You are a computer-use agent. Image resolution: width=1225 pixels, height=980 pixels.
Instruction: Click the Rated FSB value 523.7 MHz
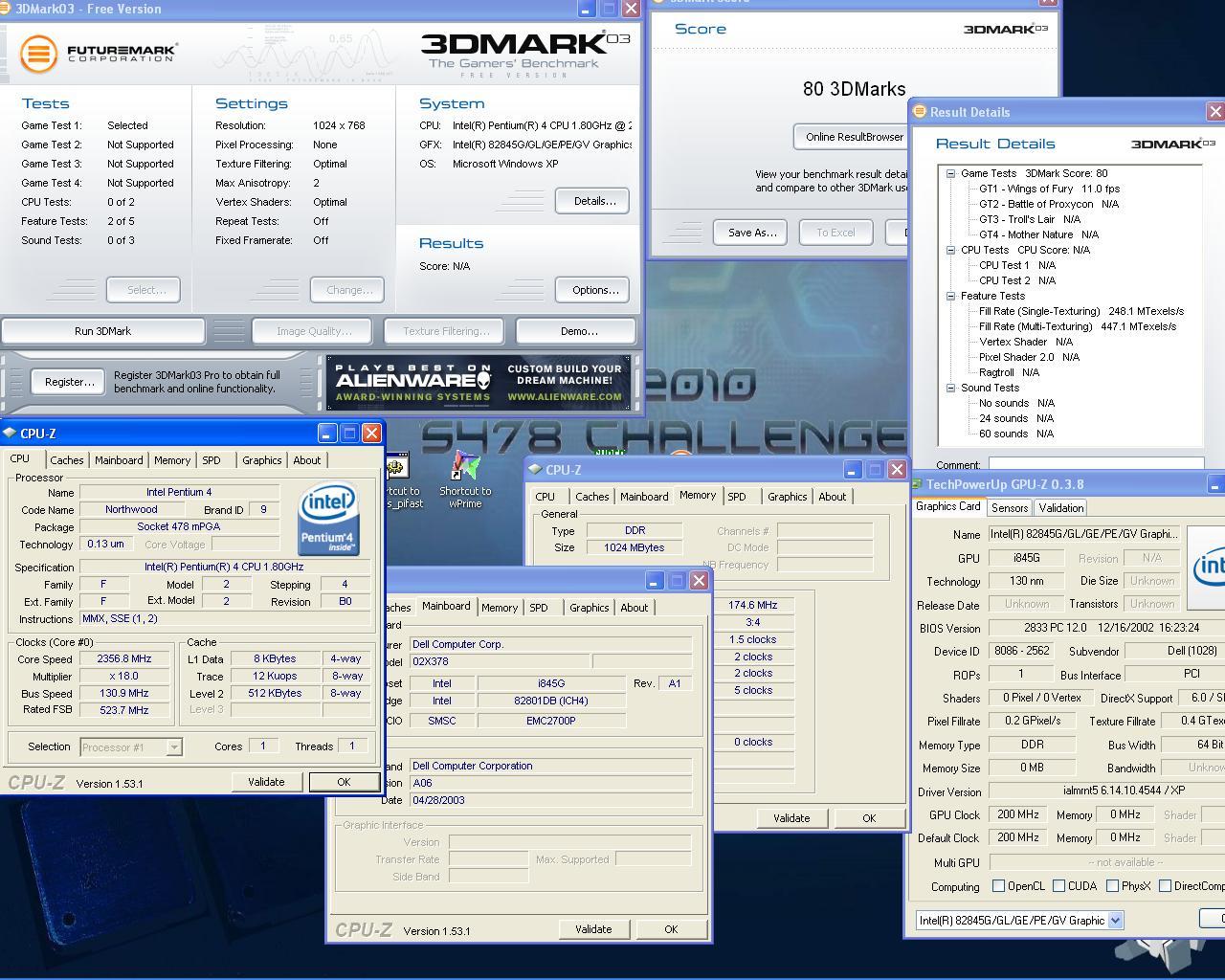point(124,711)
